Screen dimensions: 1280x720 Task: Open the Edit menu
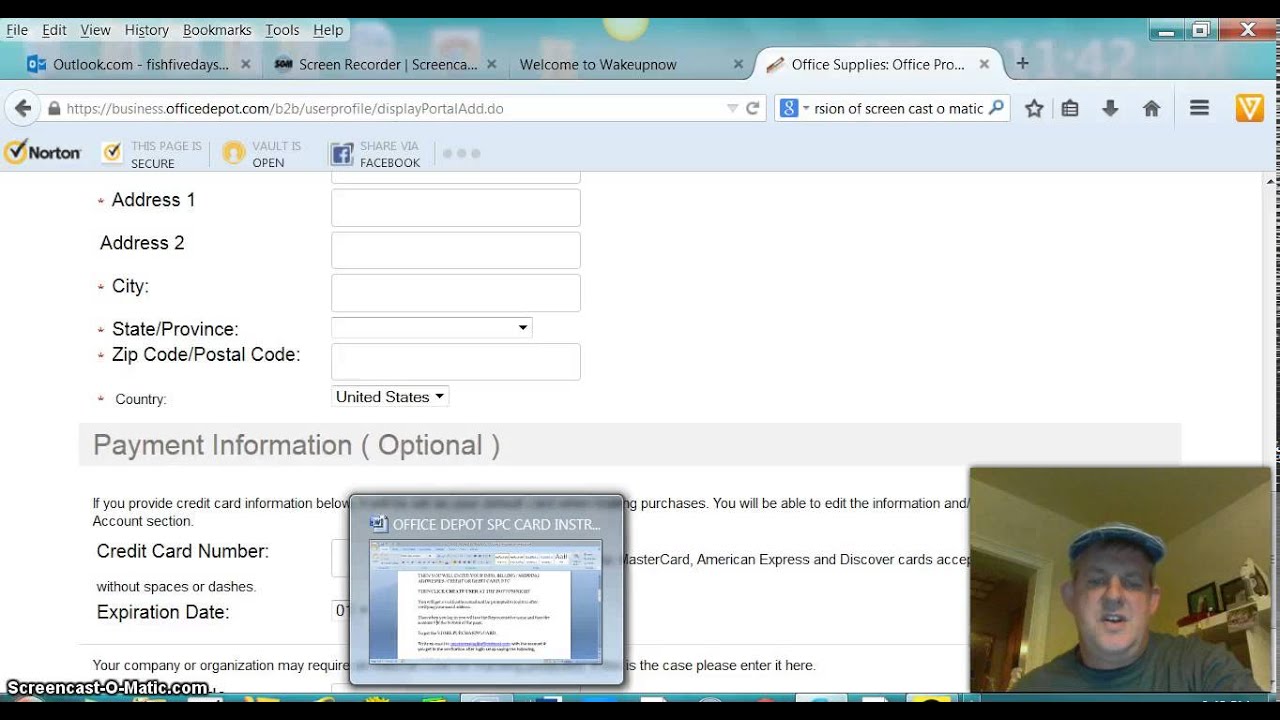(x=54, y=30)
